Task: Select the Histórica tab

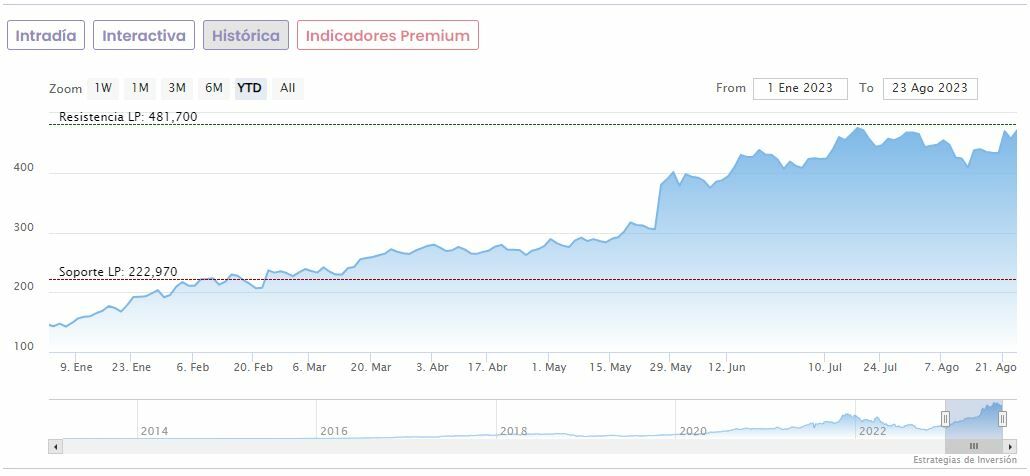Action: (246, 35)
